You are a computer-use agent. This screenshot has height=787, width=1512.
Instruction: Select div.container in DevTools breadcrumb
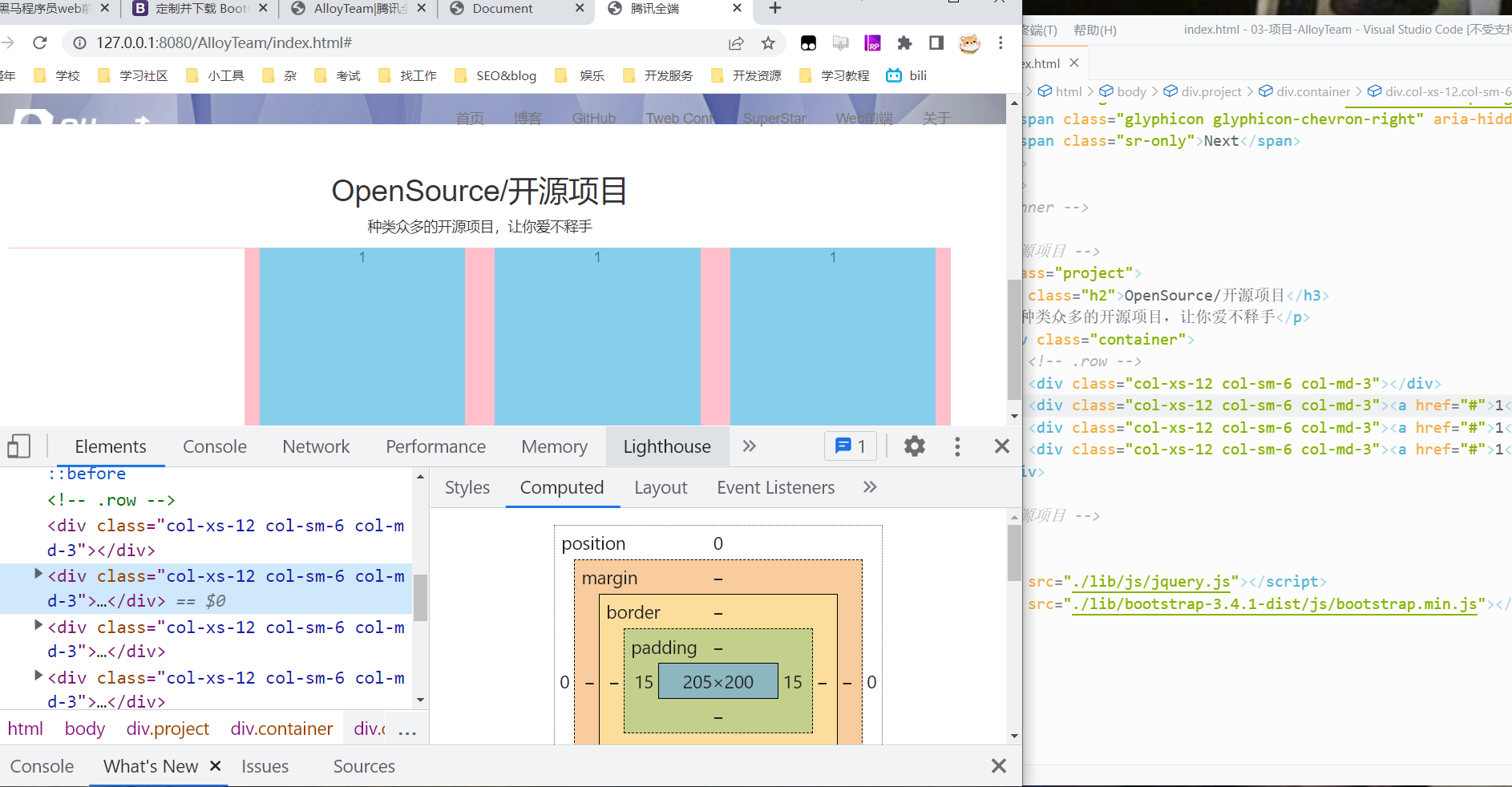[x=281, y=728]
